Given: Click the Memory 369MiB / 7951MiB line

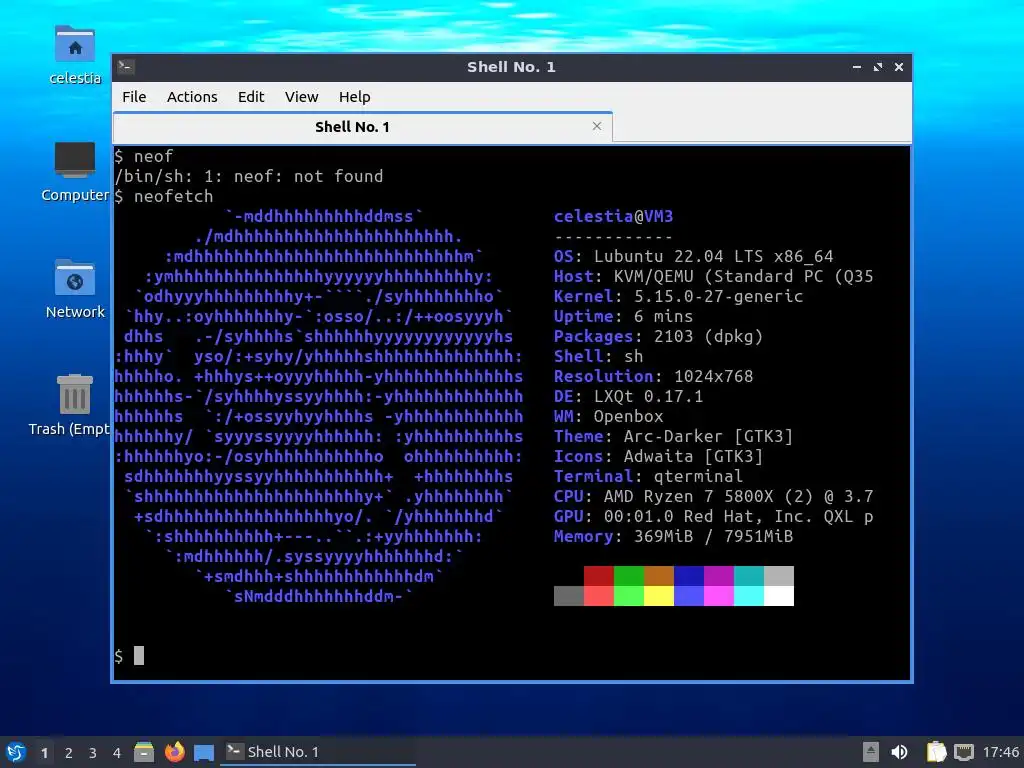Looking at the screenshot, I should 673,536.
